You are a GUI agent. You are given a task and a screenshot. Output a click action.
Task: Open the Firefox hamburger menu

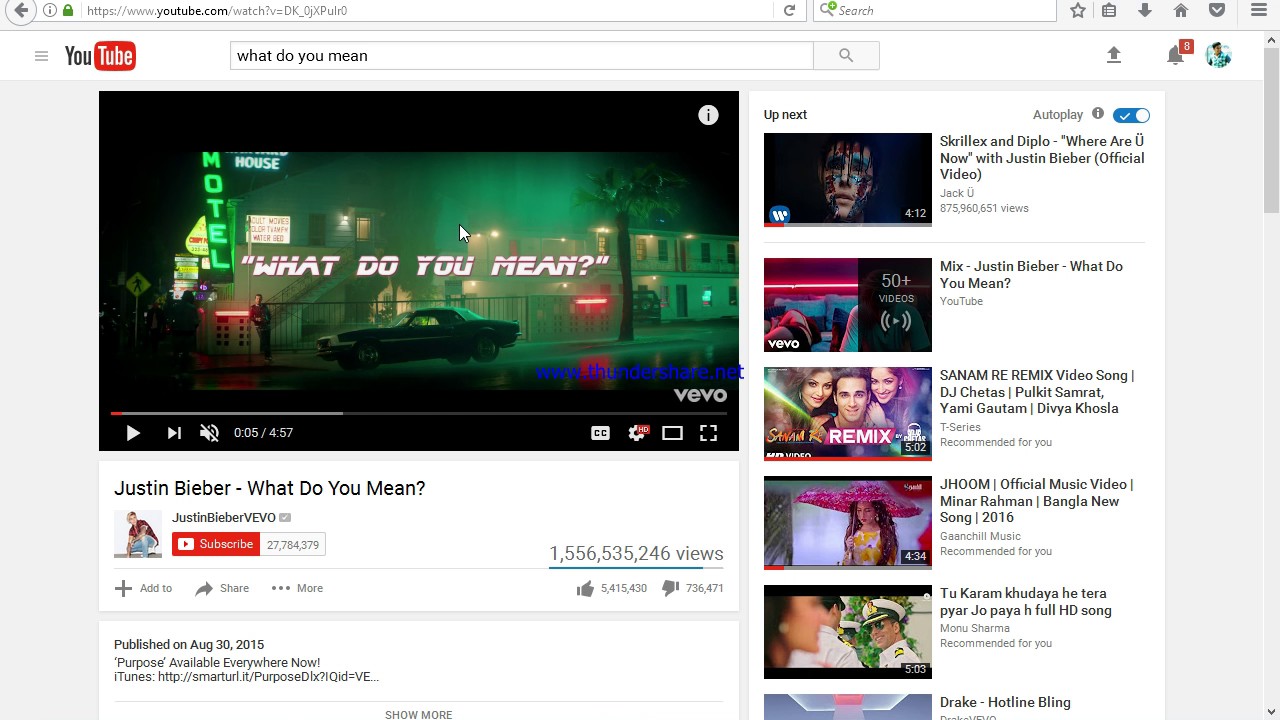pyautogui.click(x=1259, y=10)
